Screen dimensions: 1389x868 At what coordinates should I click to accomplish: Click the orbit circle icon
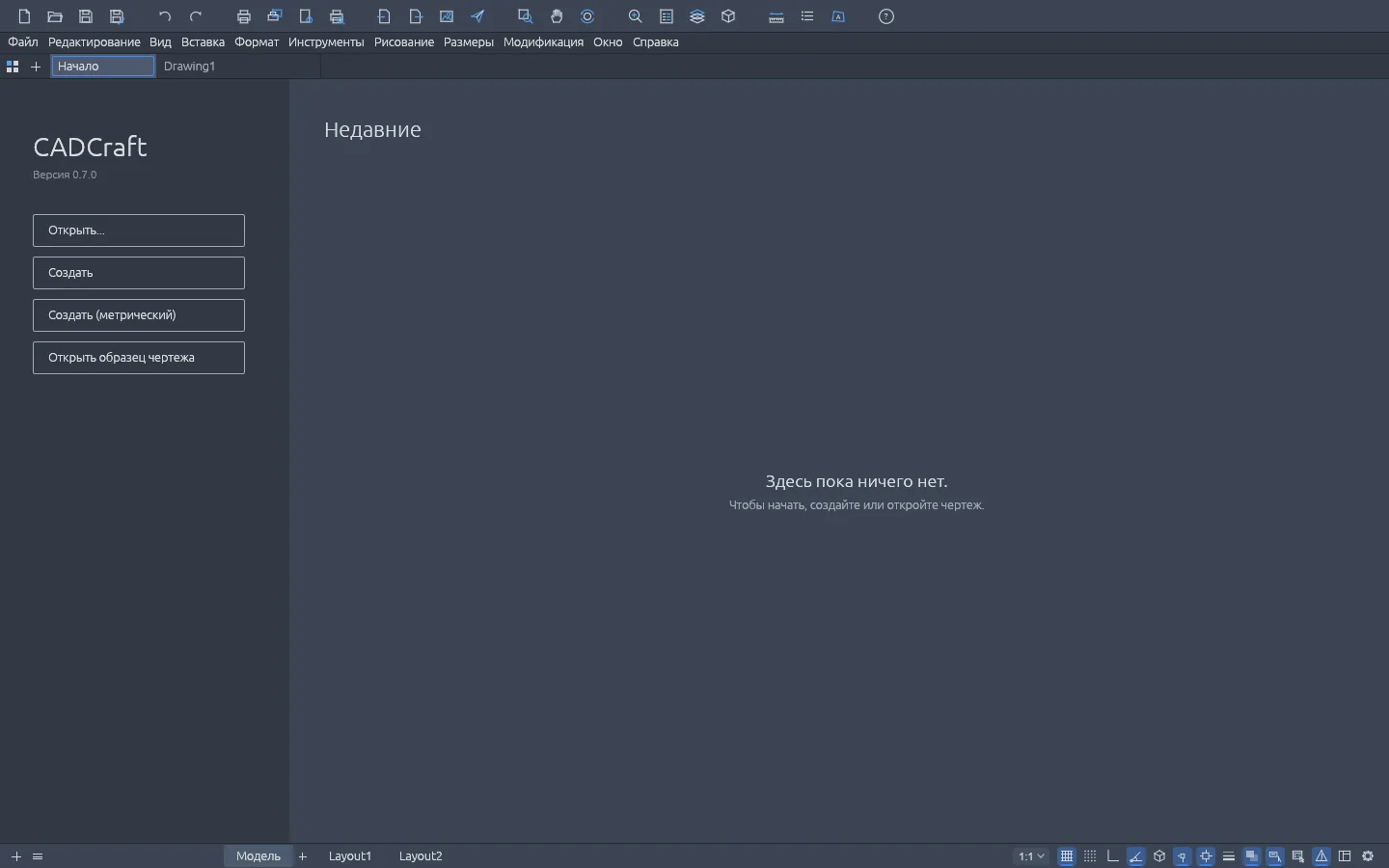[587, 16]
